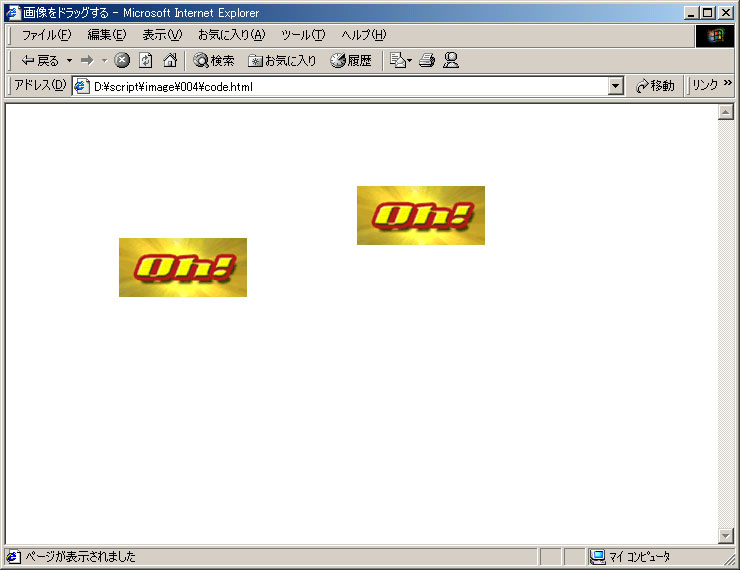This screenshot has height=570, width=740.
Task: Click the Windows logo throbber icon
Action: pyautogui.click(x=715, y=36)
